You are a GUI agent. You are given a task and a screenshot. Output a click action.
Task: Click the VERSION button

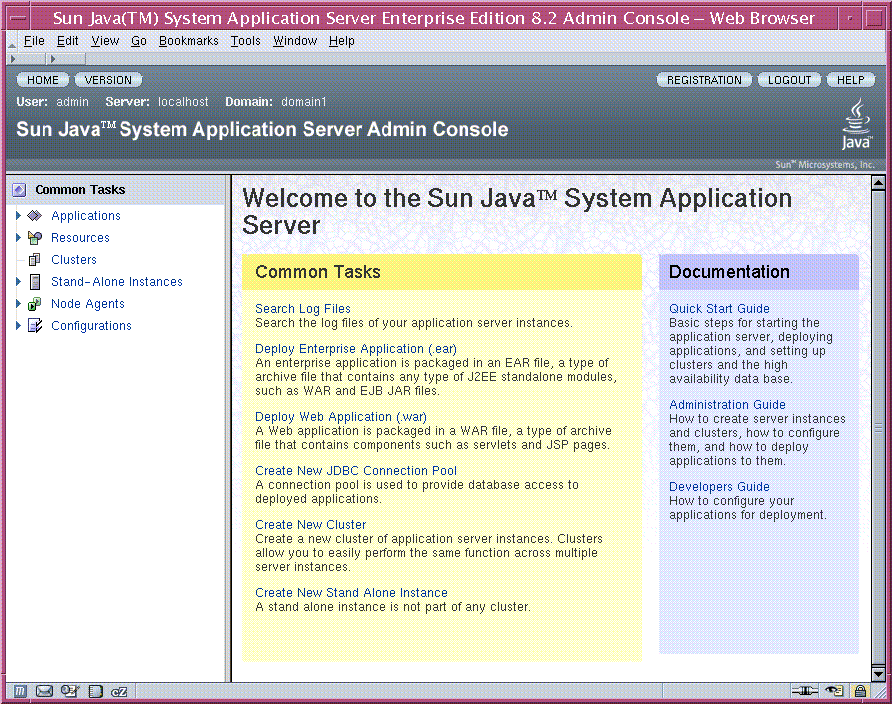click(x=108, y=80)
